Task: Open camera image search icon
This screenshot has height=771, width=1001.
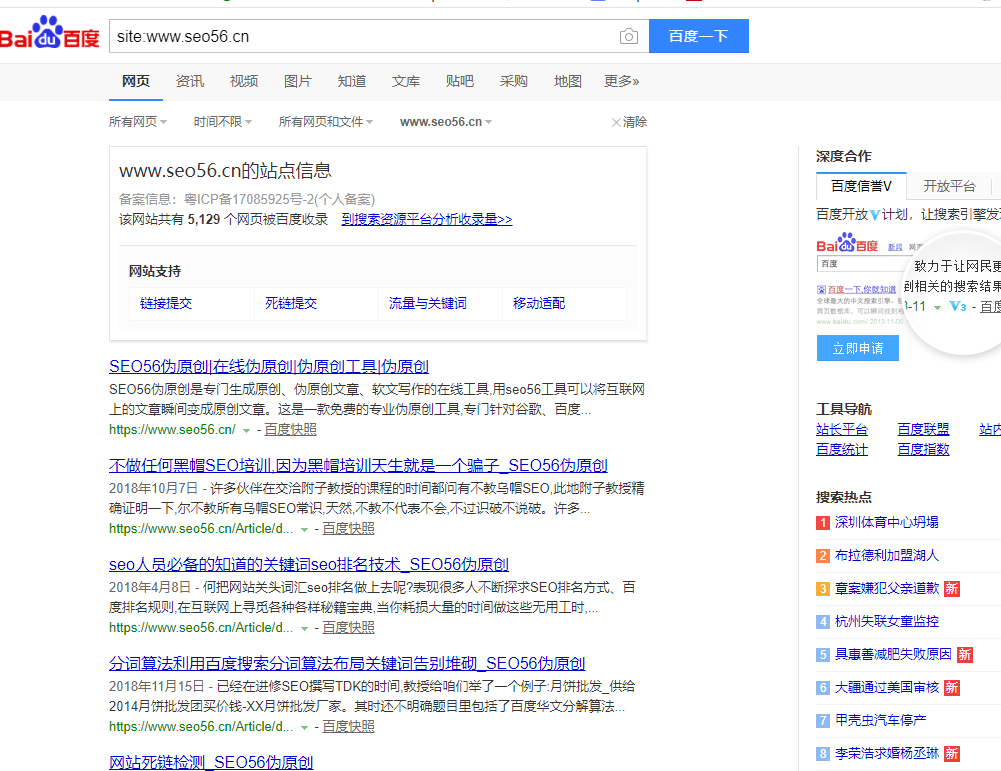Action: (629, 36)
